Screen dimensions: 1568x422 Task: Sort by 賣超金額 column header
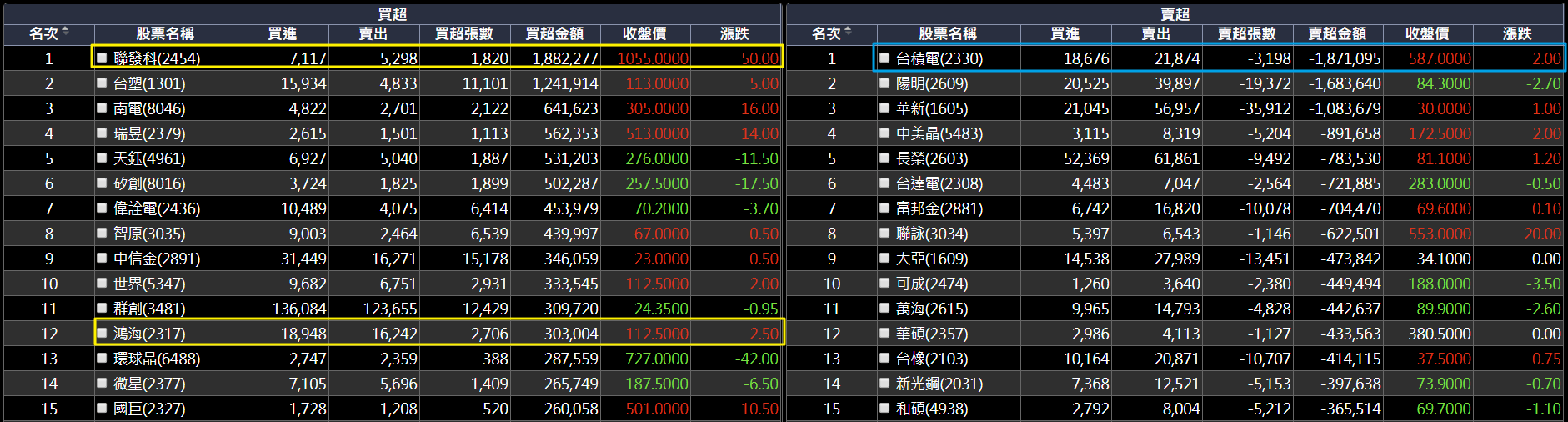coord(1337,33)
